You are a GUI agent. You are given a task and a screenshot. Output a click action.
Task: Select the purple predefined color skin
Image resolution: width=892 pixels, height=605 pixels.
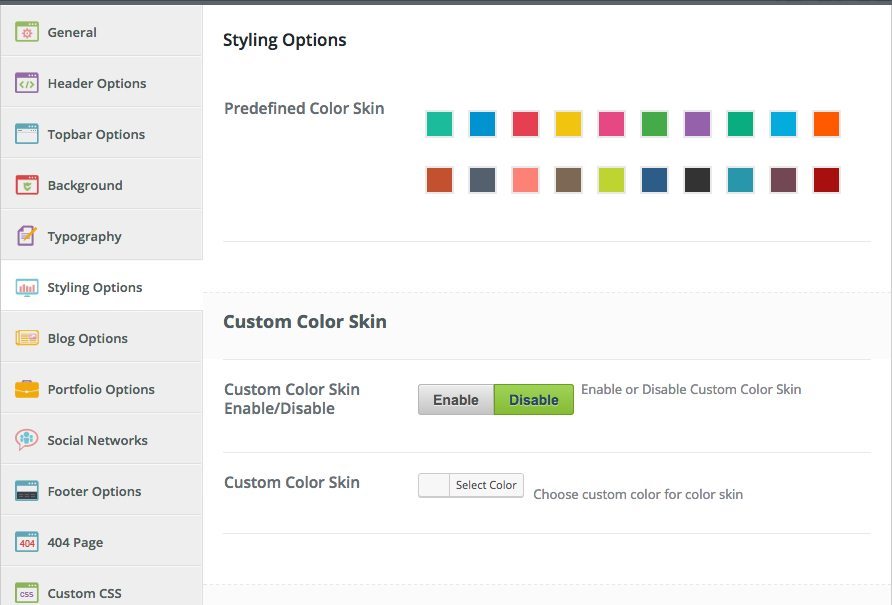697,124
